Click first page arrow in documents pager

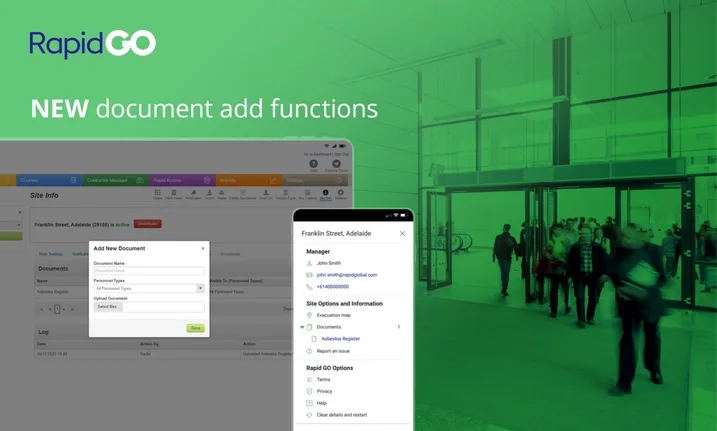pos(41,309)
